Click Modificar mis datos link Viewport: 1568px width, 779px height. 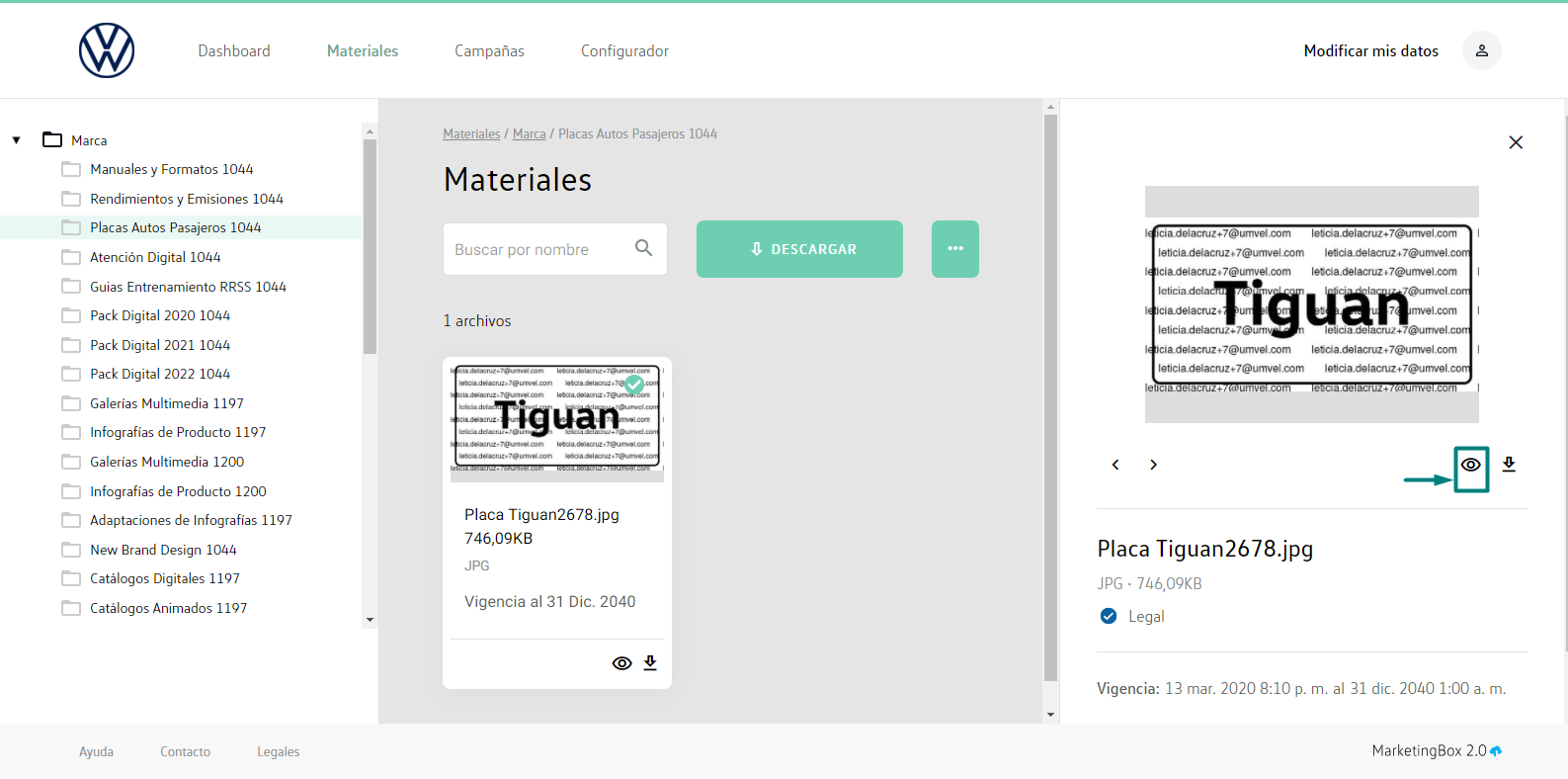1370,50
